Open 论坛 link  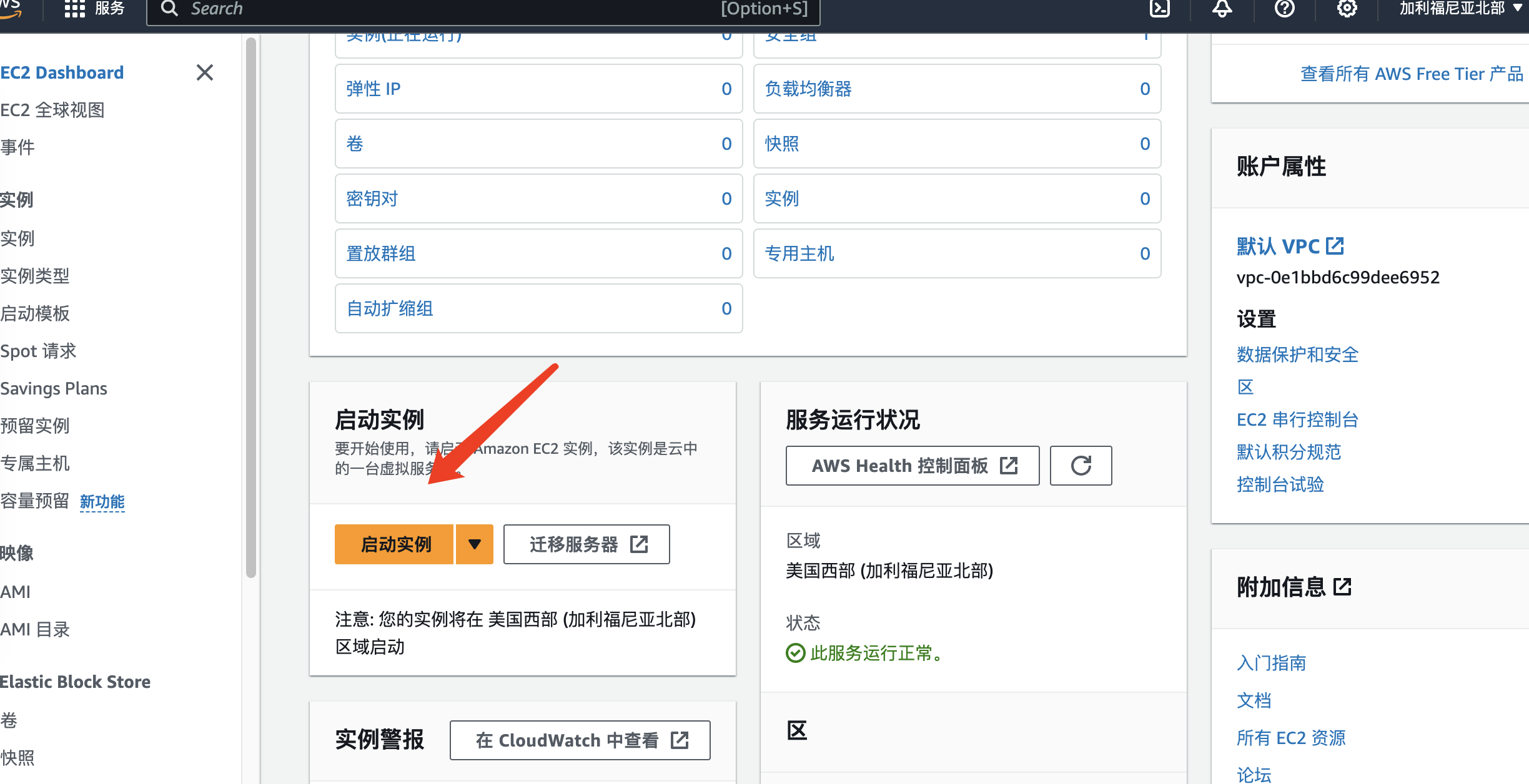pyautogui.click(x=1254, y=775)
